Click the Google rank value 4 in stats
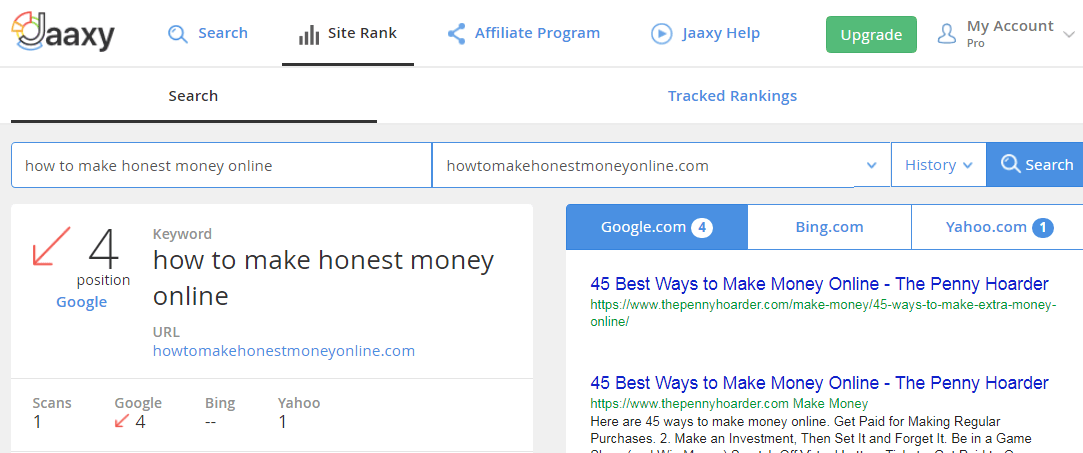 coord(140,421)
